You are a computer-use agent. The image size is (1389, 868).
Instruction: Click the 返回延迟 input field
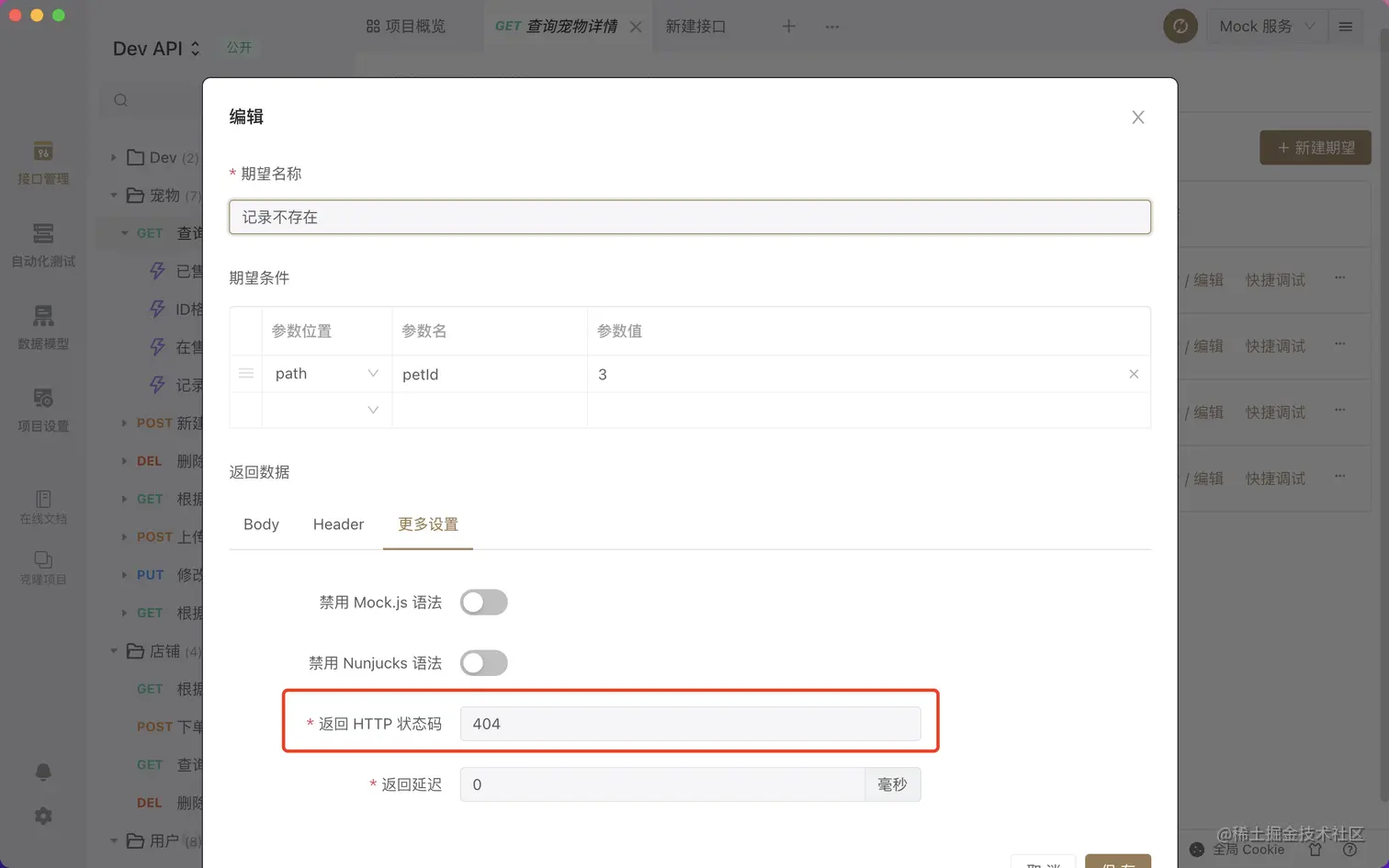[662, 784]
